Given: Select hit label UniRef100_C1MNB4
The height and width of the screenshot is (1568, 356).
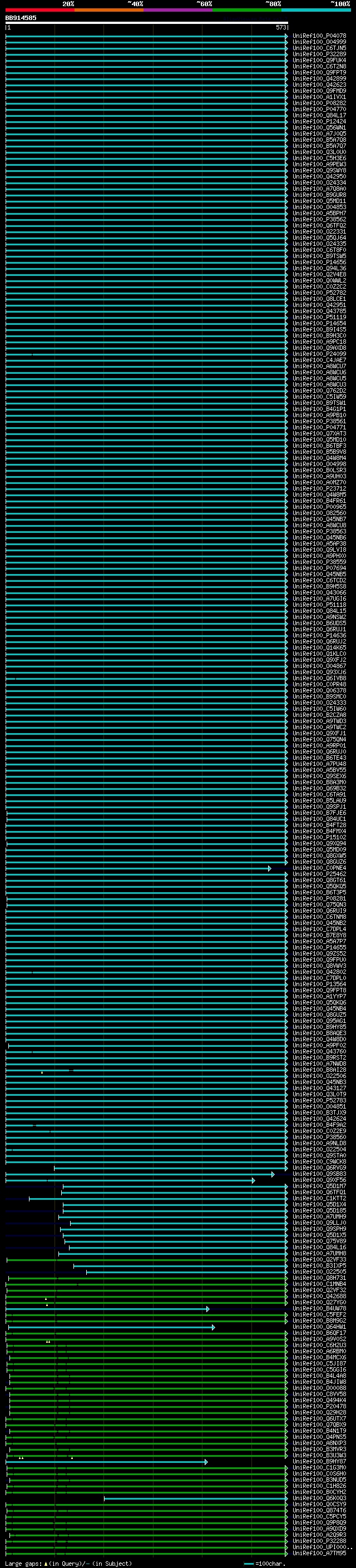Looking at the screenshot, I should tap(319, 1284).
